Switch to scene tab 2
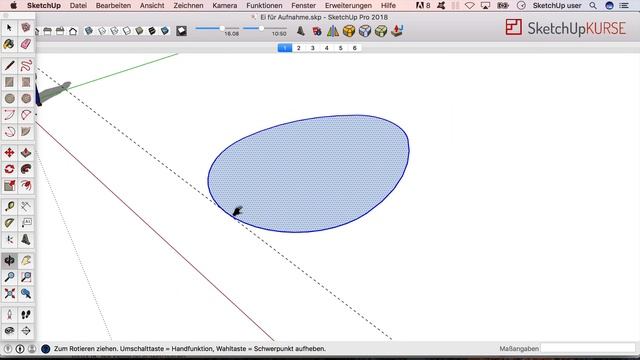The width and height of the screenshot is (640, 360). tap(299, 48)
